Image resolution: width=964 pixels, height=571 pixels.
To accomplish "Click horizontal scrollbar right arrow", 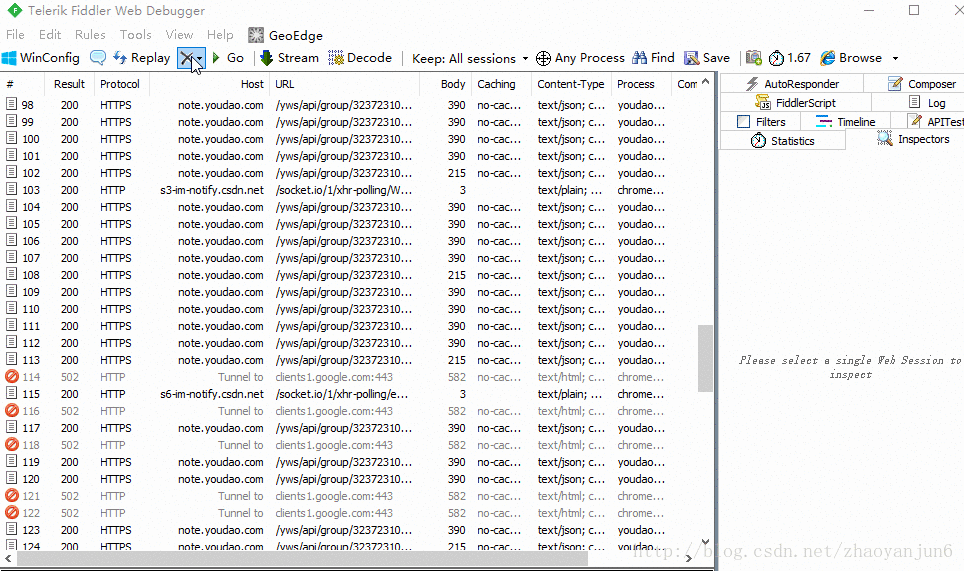I will (x=689, y=558).
